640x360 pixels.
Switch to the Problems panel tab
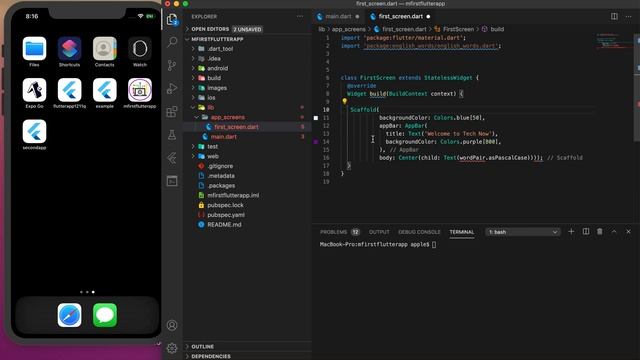(339, 232)
